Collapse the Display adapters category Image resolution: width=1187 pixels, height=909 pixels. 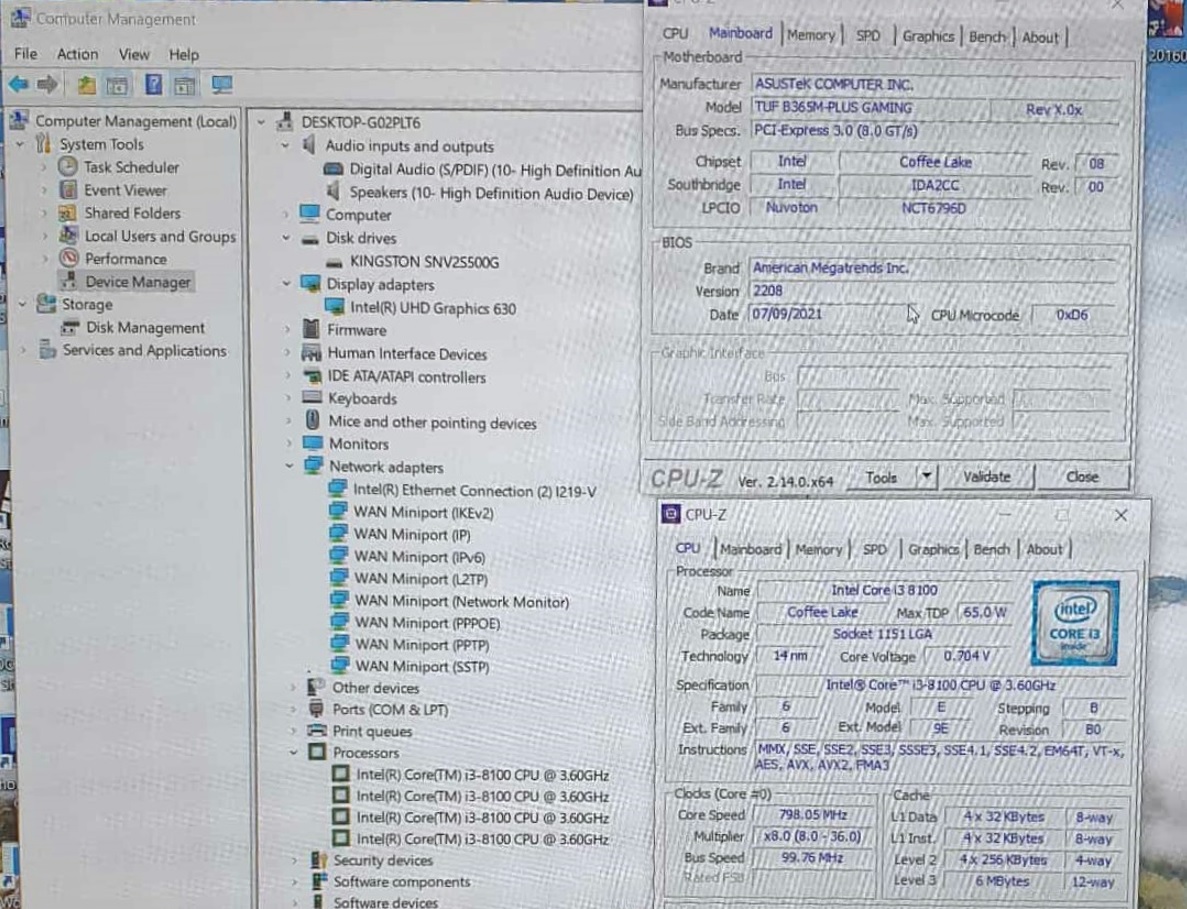point(286,284)
